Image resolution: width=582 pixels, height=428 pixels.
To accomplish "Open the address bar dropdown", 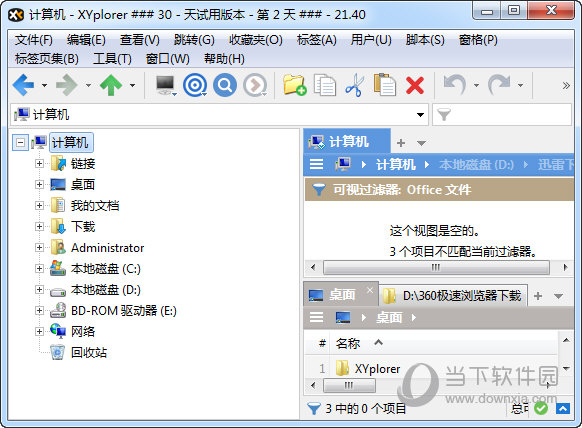I will (420, 115).
